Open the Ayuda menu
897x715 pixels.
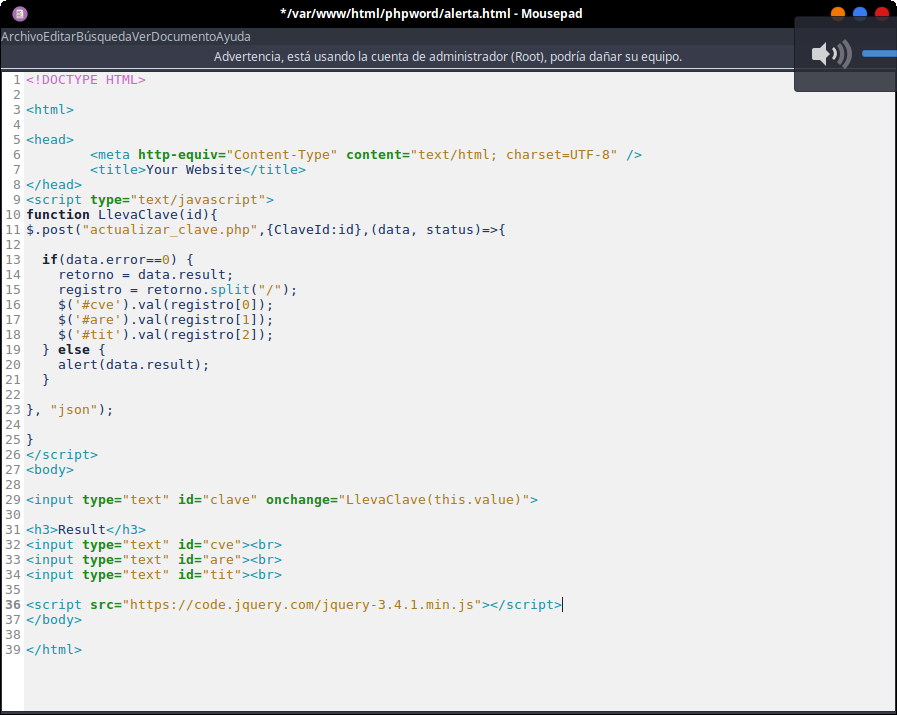[233, 37]
